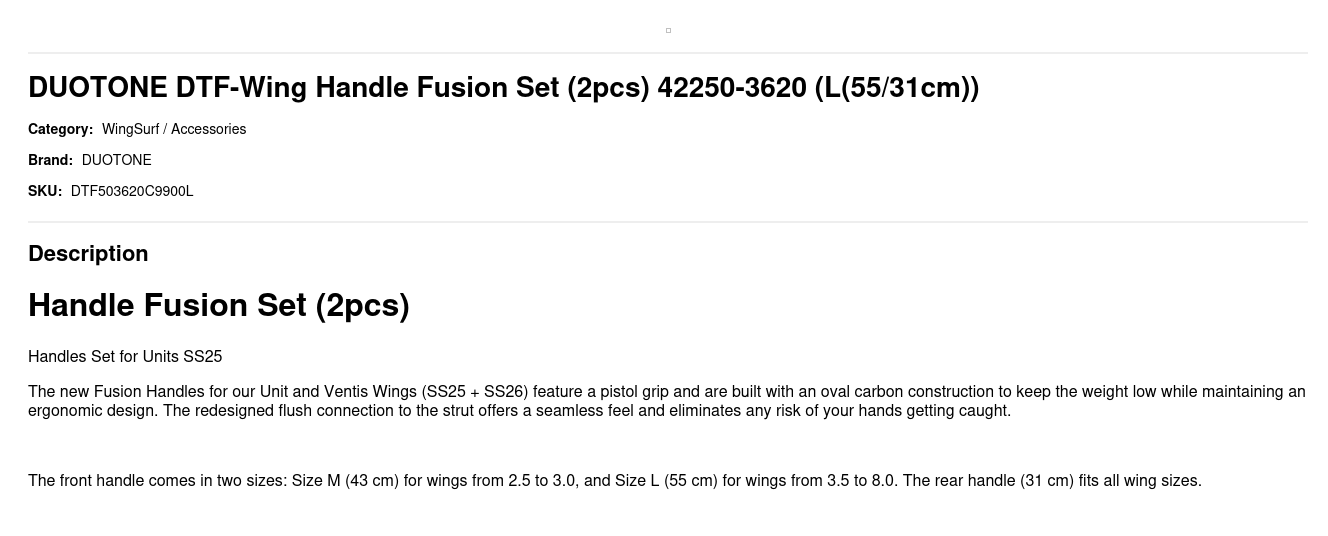Click the SKU code DTF503620C9900L
This screenshot has width=1328, height=536.
point(132,191)
